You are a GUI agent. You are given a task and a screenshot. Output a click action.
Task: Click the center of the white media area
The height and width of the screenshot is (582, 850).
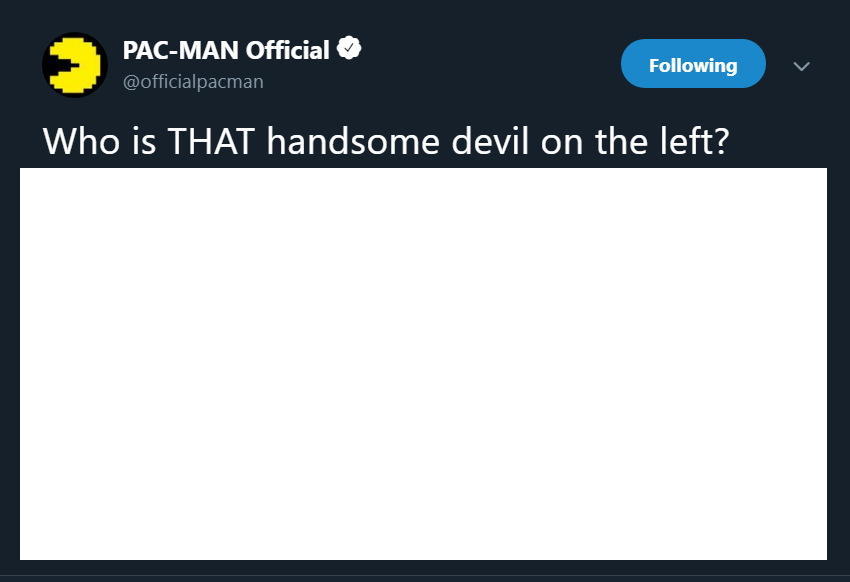pyautogui.click(x=423, y=364)
